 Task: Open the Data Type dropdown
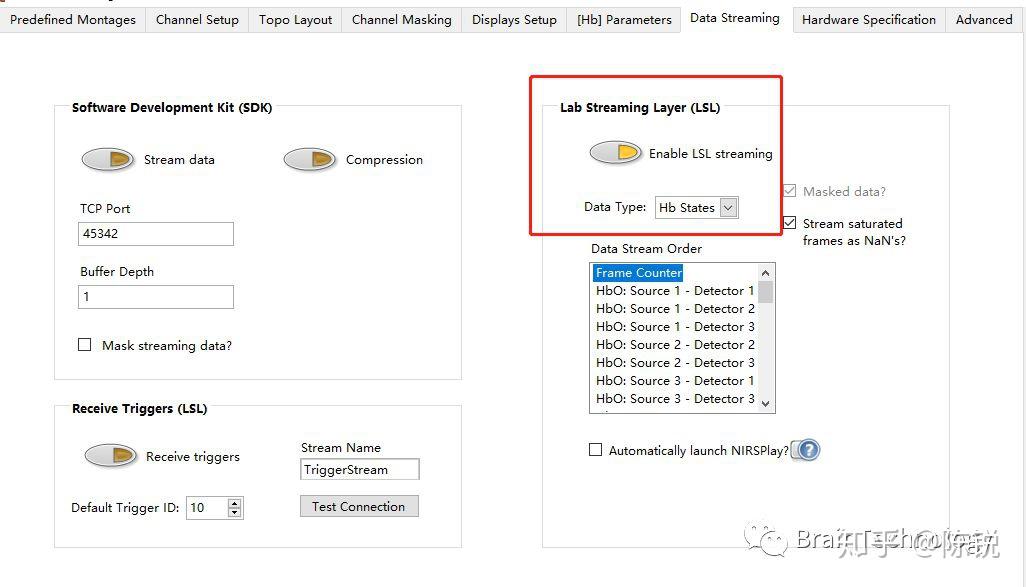[x=697, y=208]
